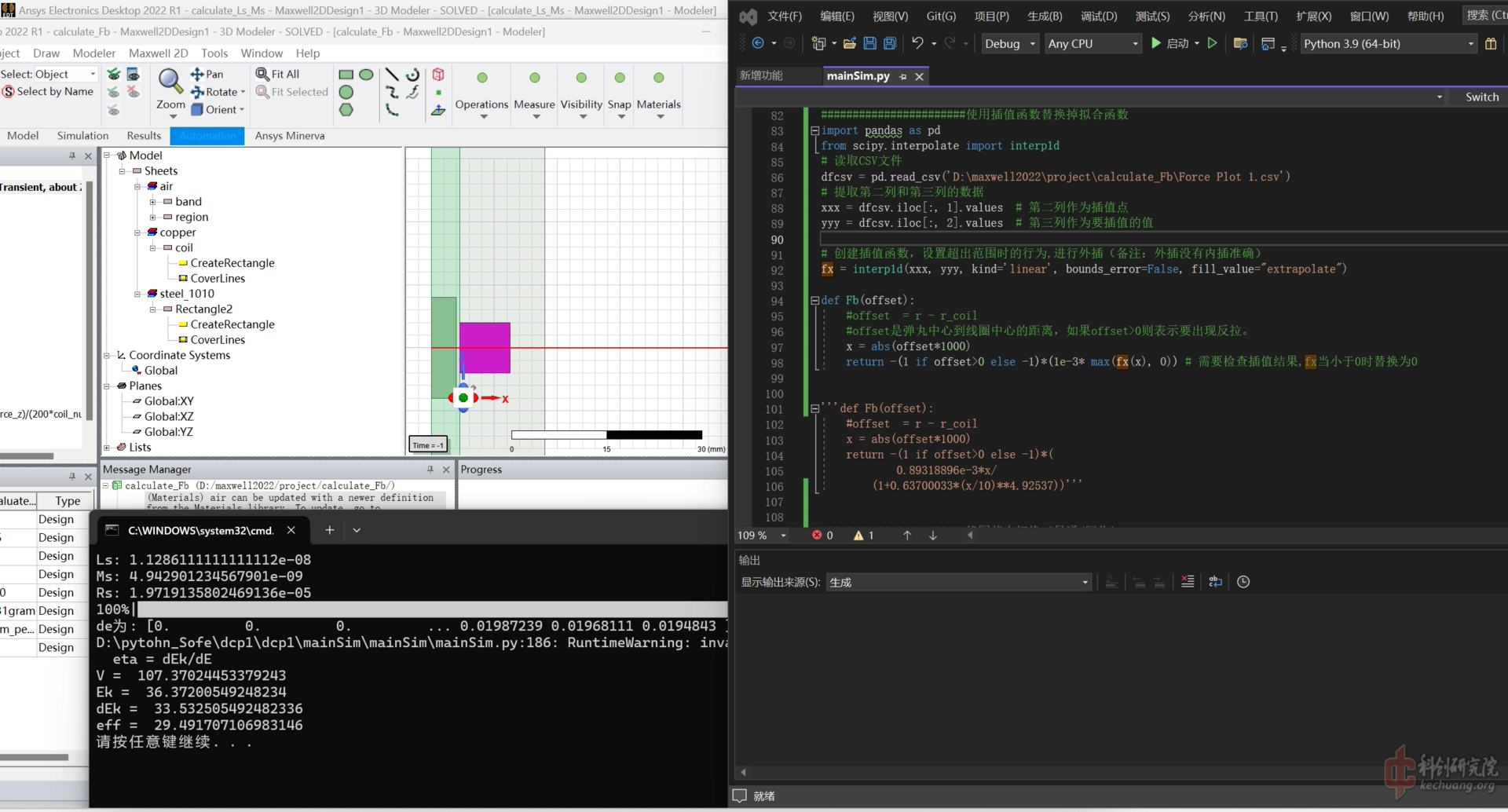Open the 调试(D) menu in Visual Studio
Image resolution: width=1508 pixels, height=812 pixels.
(x=1099, y=16)
